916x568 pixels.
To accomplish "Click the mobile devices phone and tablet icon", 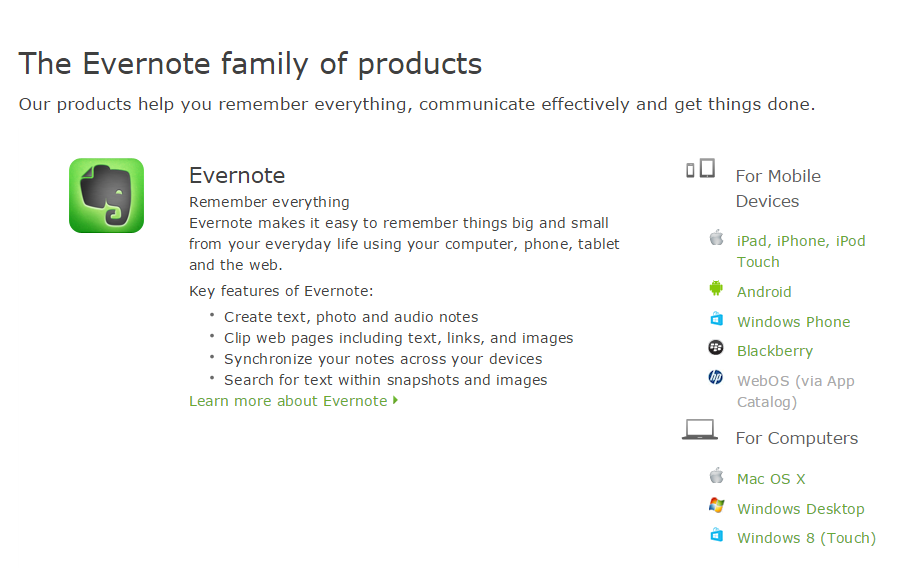I will (x=700, y=168).
